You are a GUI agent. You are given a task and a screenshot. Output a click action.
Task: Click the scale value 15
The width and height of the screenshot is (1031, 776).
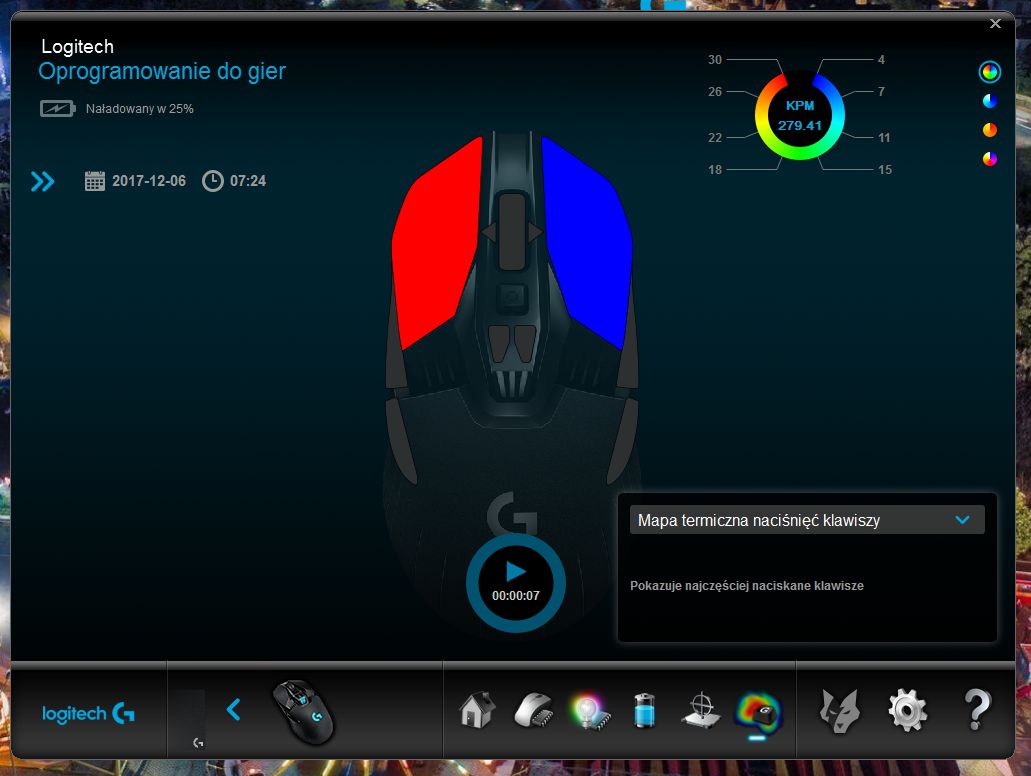[x=885, y=170]
